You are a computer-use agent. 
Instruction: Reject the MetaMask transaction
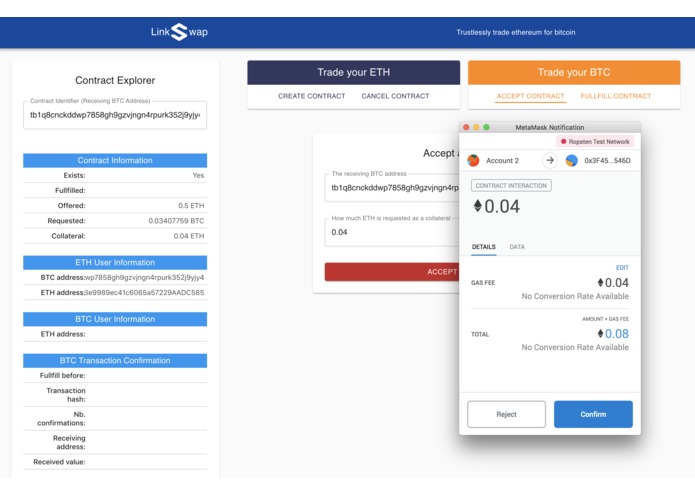click(x=506, y=414)
